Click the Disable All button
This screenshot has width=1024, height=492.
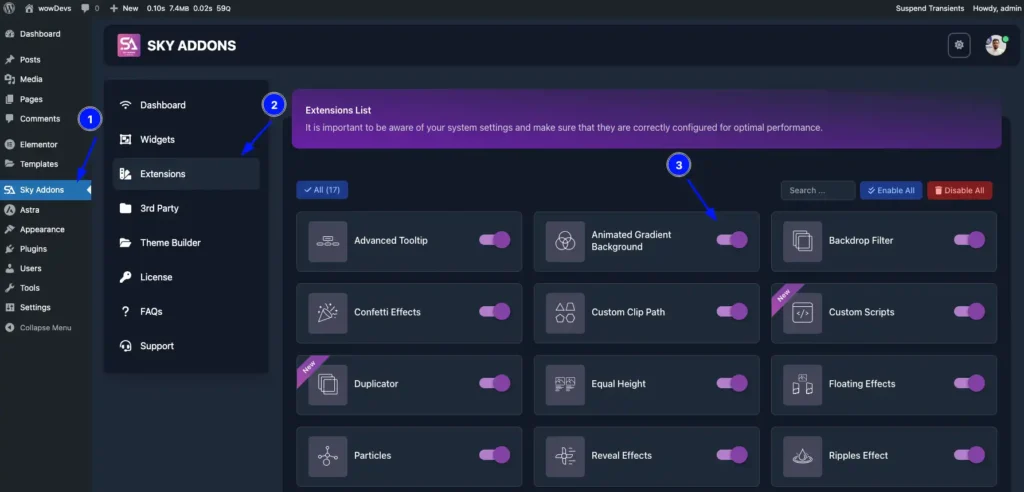pos(959,191)
